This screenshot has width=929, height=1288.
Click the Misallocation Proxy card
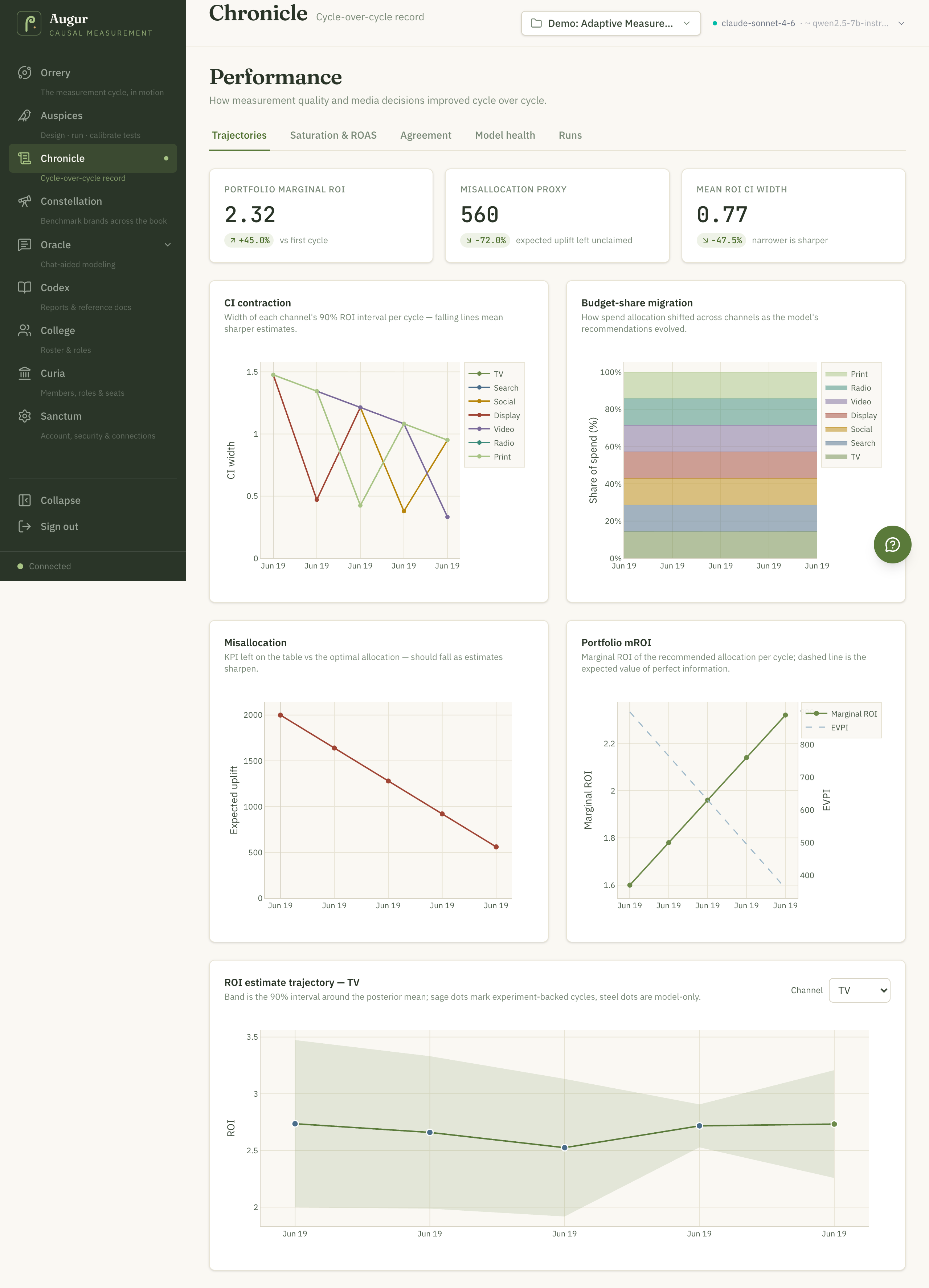pyautogui.click(x=557, y=216)
